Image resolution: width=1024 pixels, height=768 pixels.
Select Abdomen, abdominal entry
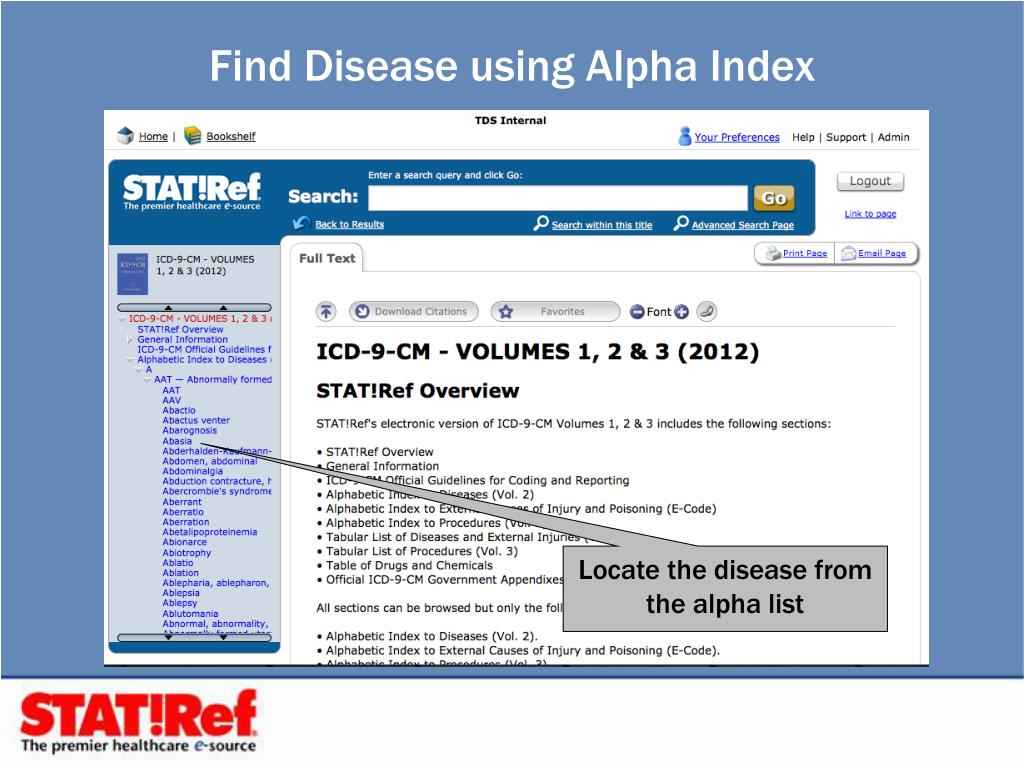(210, 461)
